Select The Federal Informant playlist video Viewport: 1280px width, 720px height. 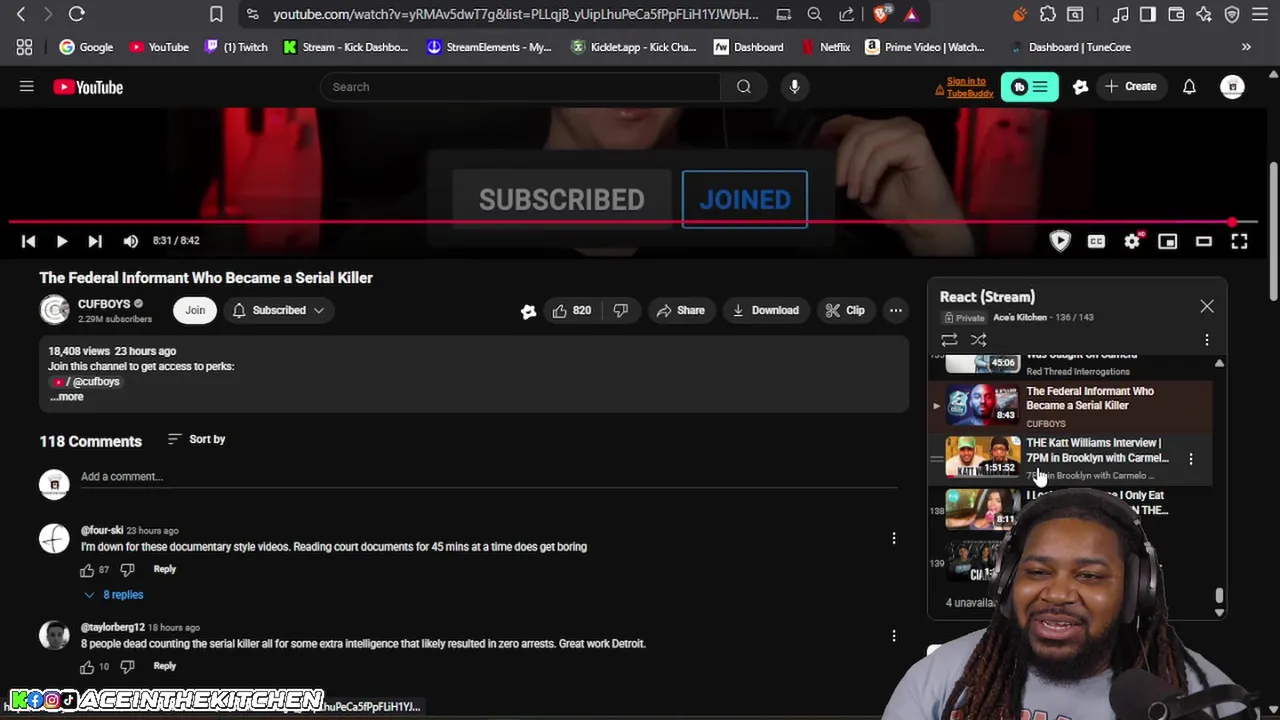coord(1070,406)
